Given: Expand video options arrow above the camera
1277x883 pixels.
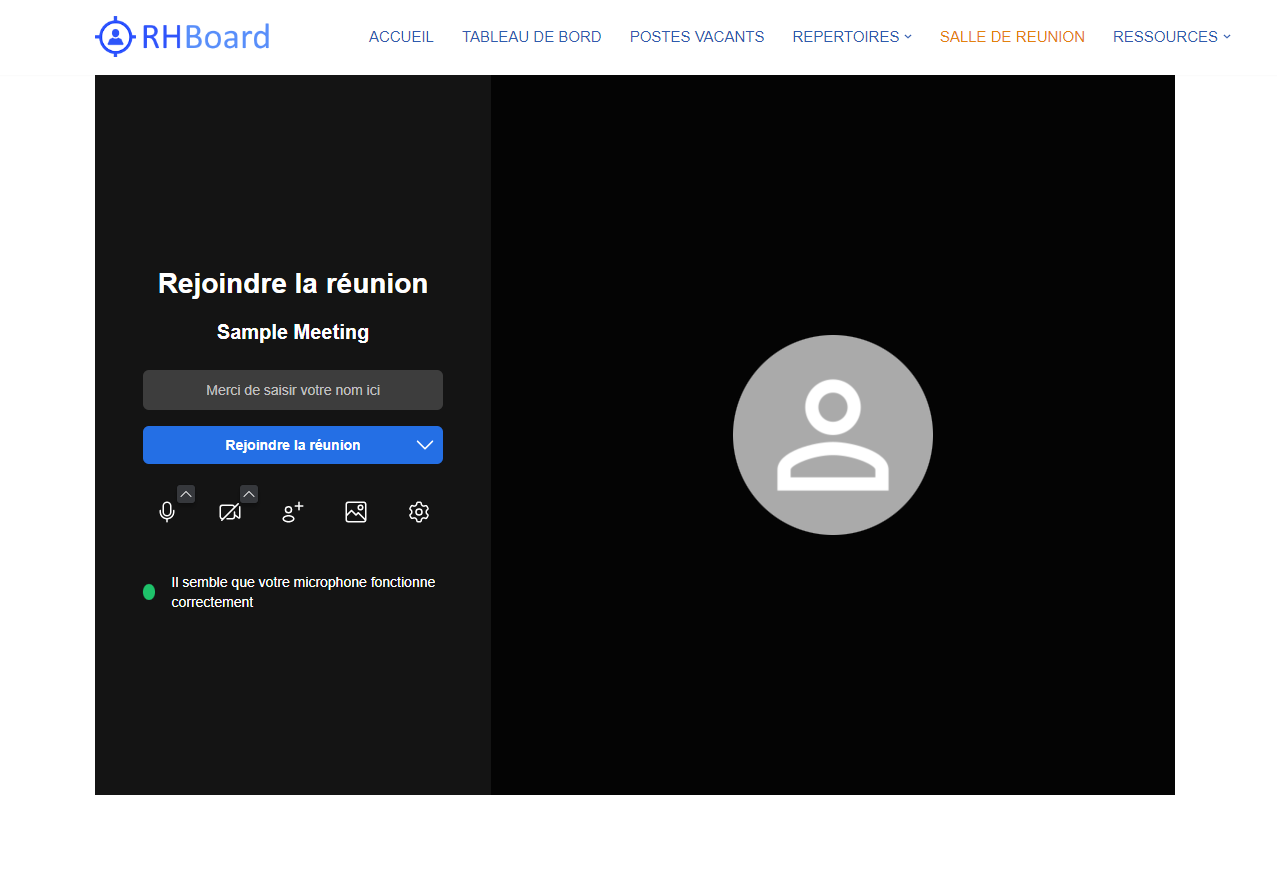Looking at the screenshot, I should [x=249, y=493].
